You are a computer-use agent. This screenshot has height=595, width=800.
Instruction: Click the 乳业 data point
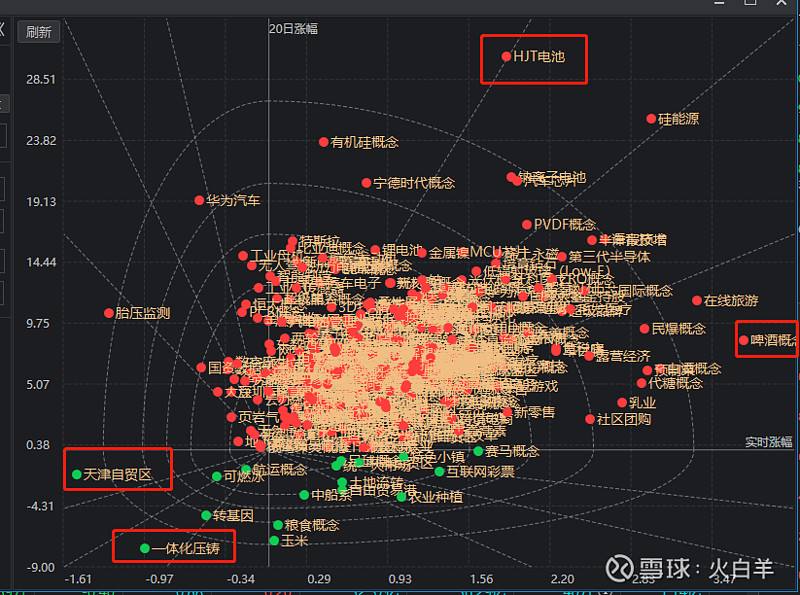click(x=622, y=403)
